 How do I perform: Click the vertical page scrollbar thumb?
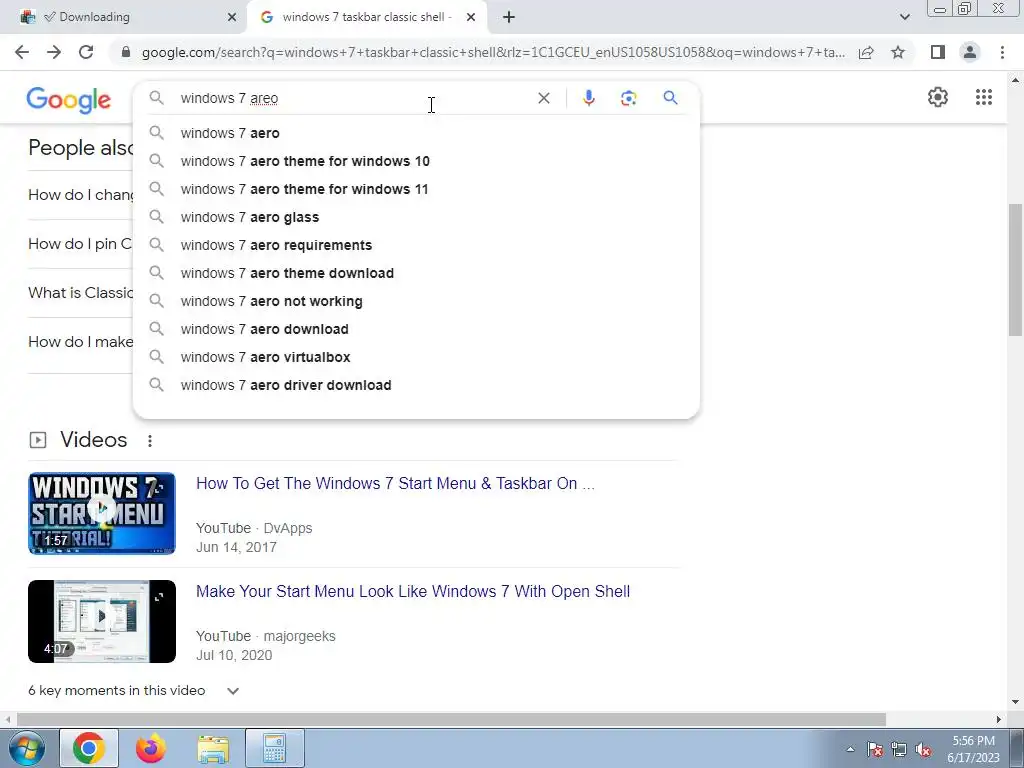click(1014, 270)
